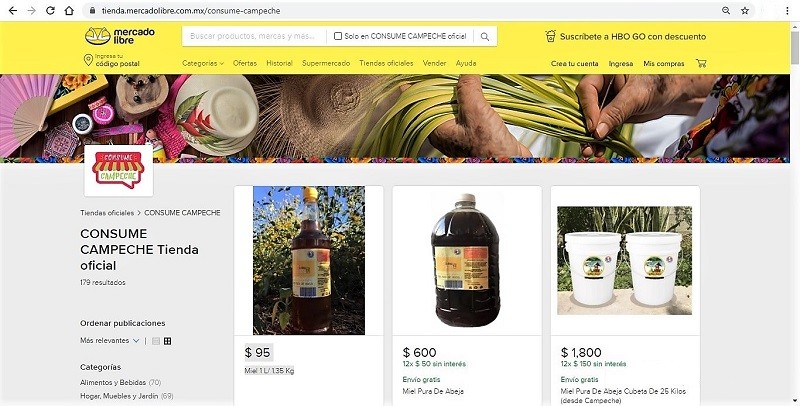This screenshot has height=406, width=800.
Task: Go to the Supermercado section
Action: [x=326, y=63]
